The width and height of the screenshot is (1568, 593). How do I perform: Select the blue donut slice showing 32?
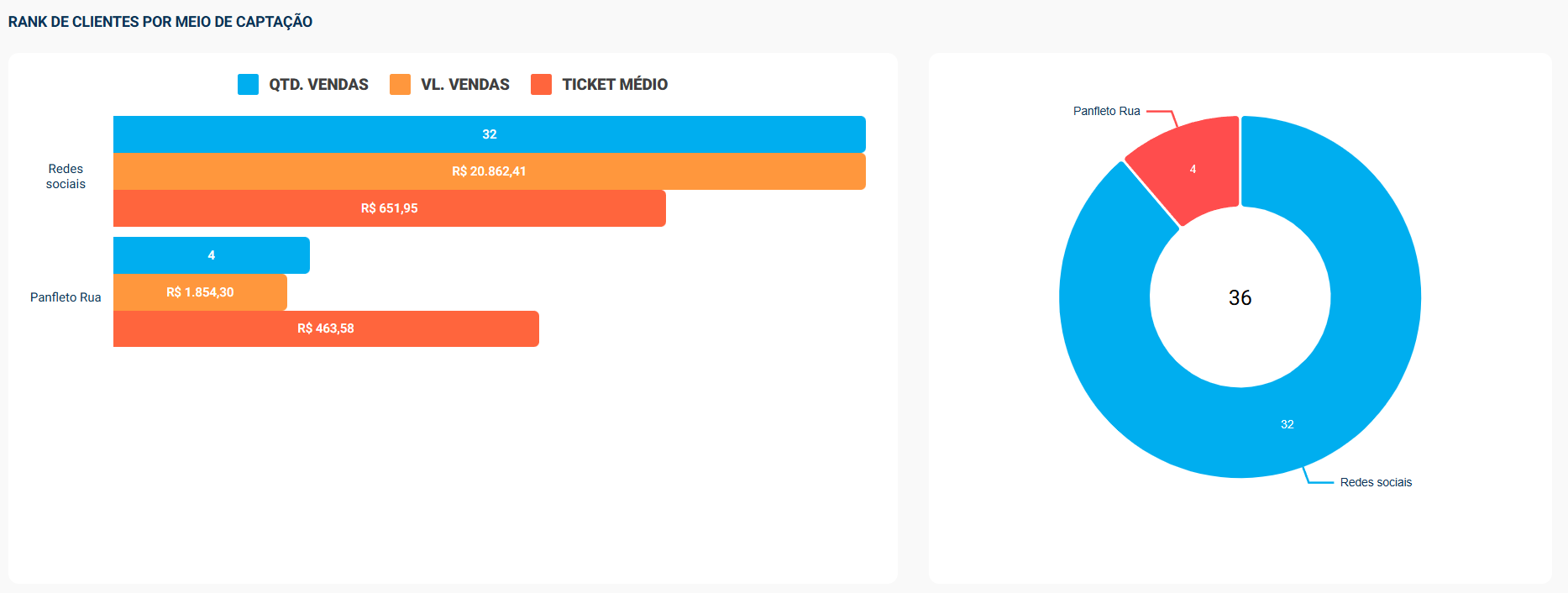click(x=1287, y=424)
